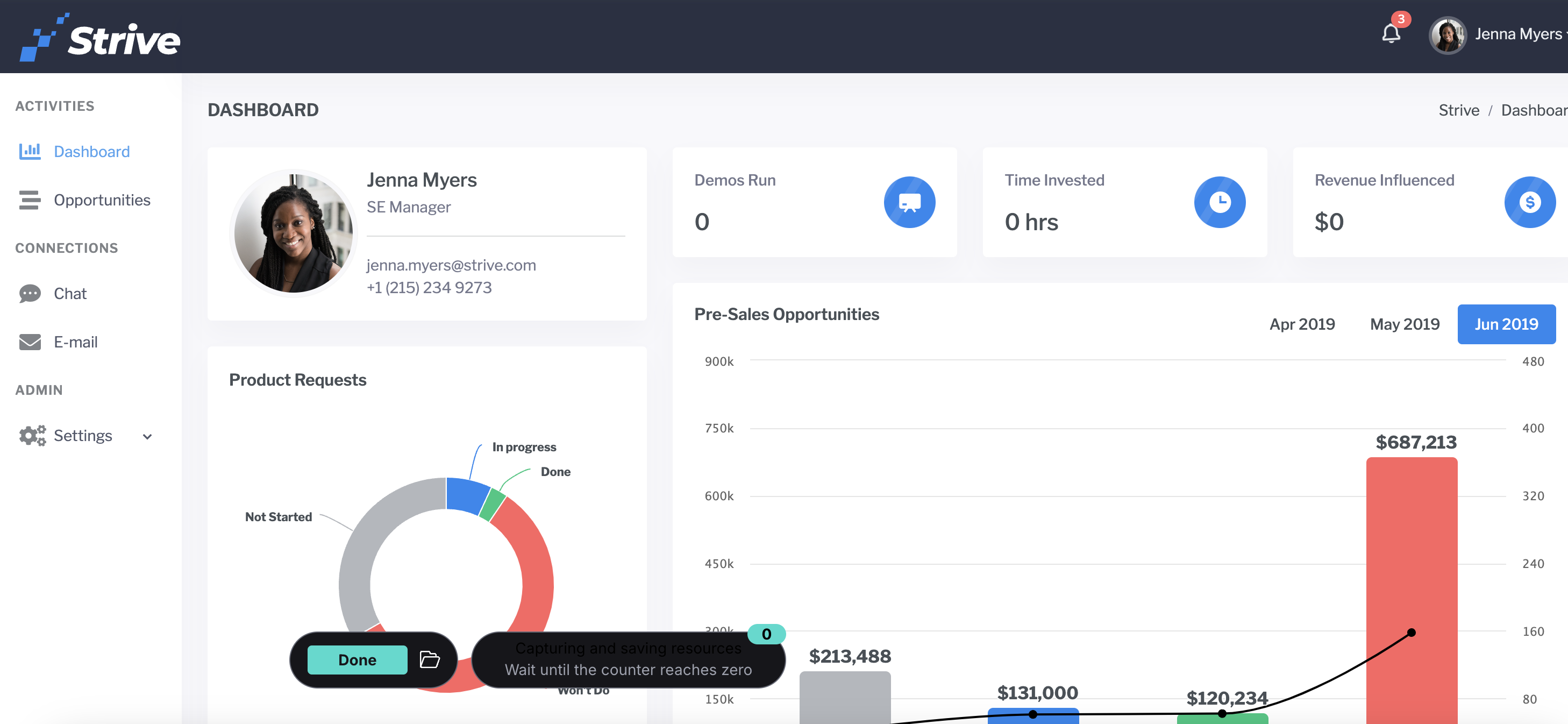
Task: Click the Settings gears icon
Action: pos(32,435)
